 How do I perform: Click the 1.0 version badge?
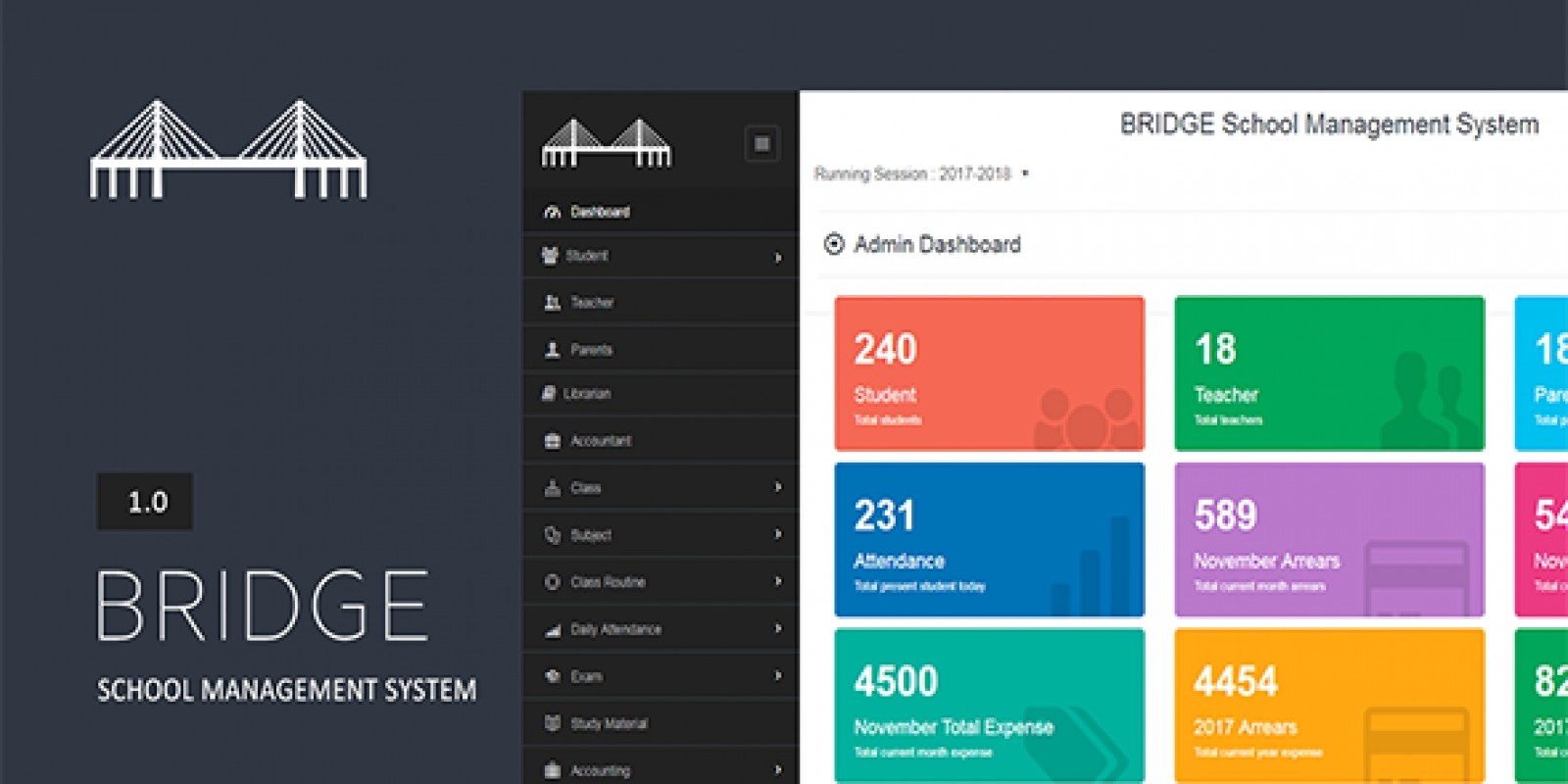(x=145, y=502)
